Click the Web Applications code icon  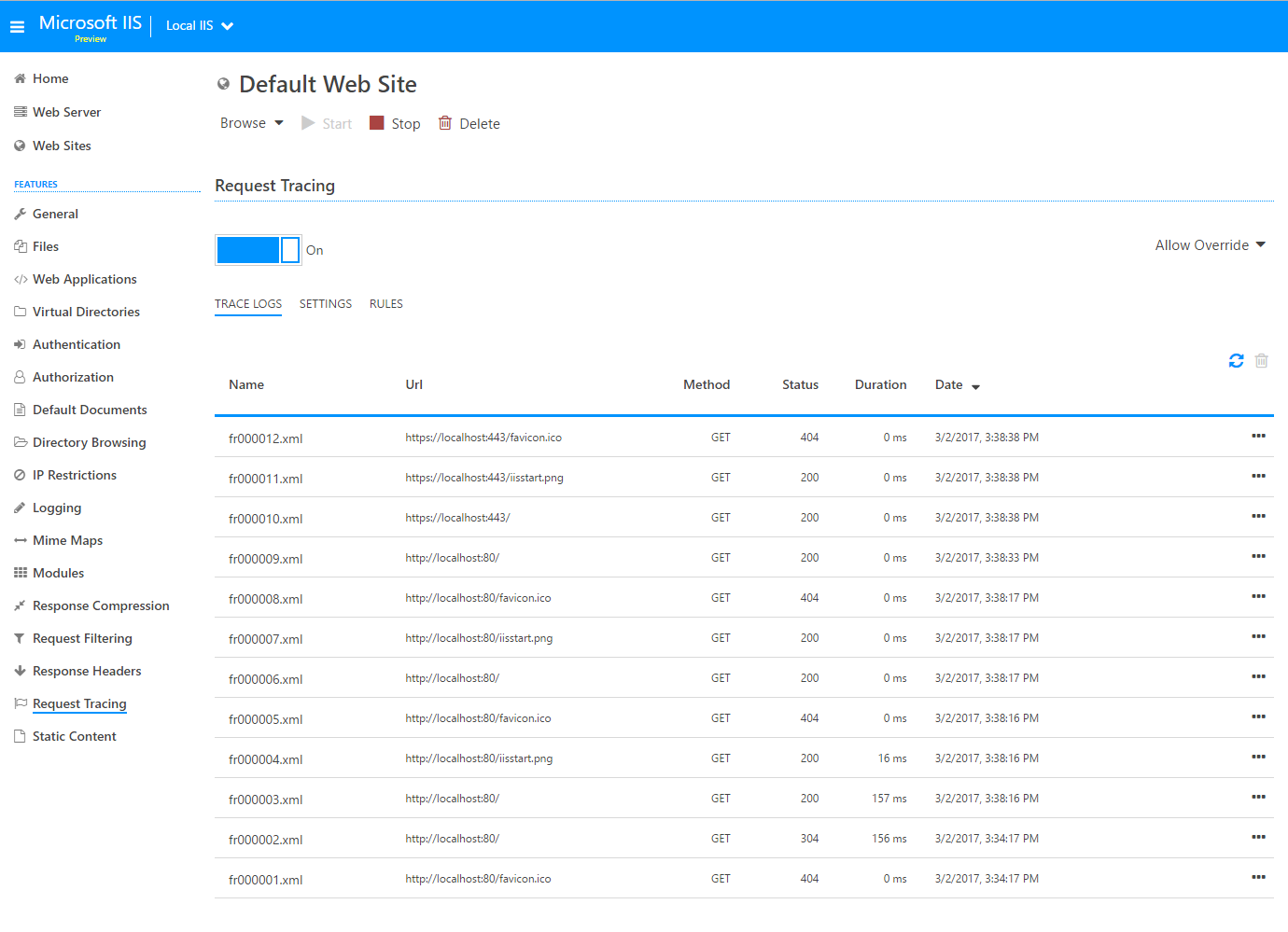[x=21, y=279]
